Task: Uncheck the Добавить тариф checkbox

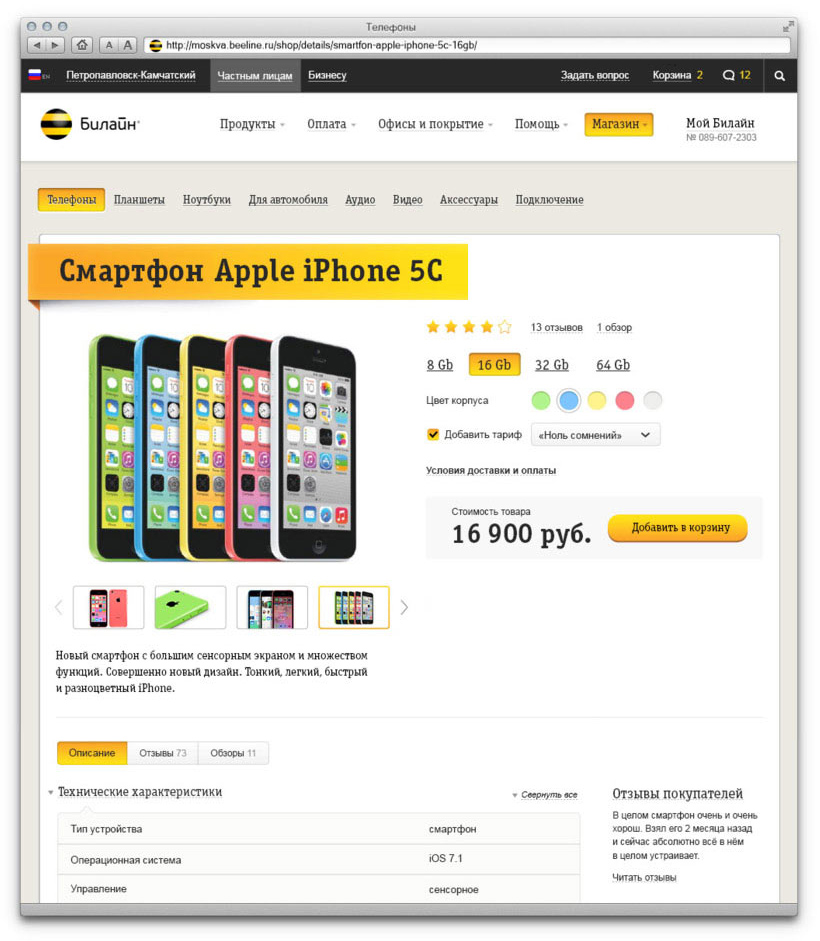Action: pos(432,434)
